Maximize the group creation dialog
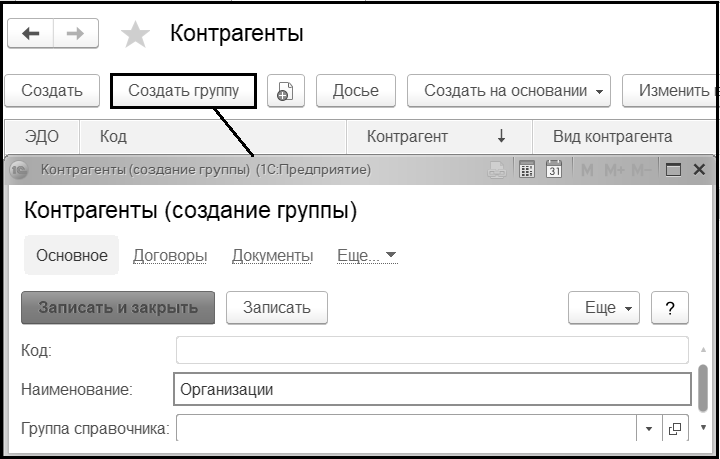The image size is (720, 459). pyautogui.click(x=673, y=170)
